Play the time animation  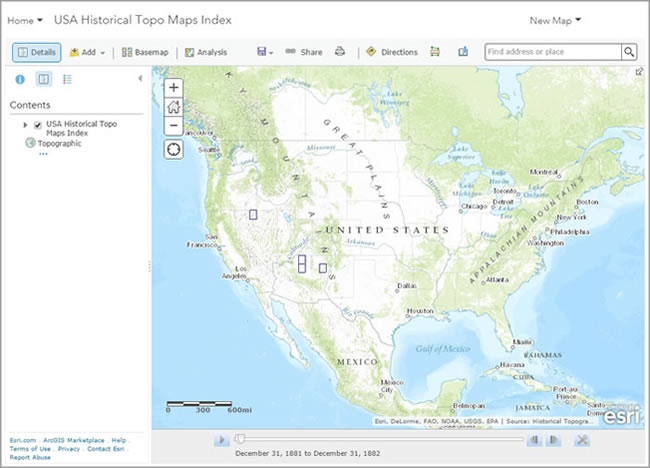222,440
